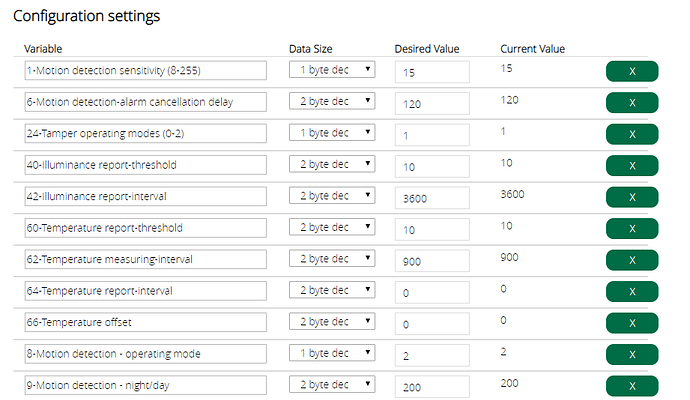Edit the variable name 9-Motion detection night/day
This screenshot has height=400, width=690.
click(x=146, y=385)
